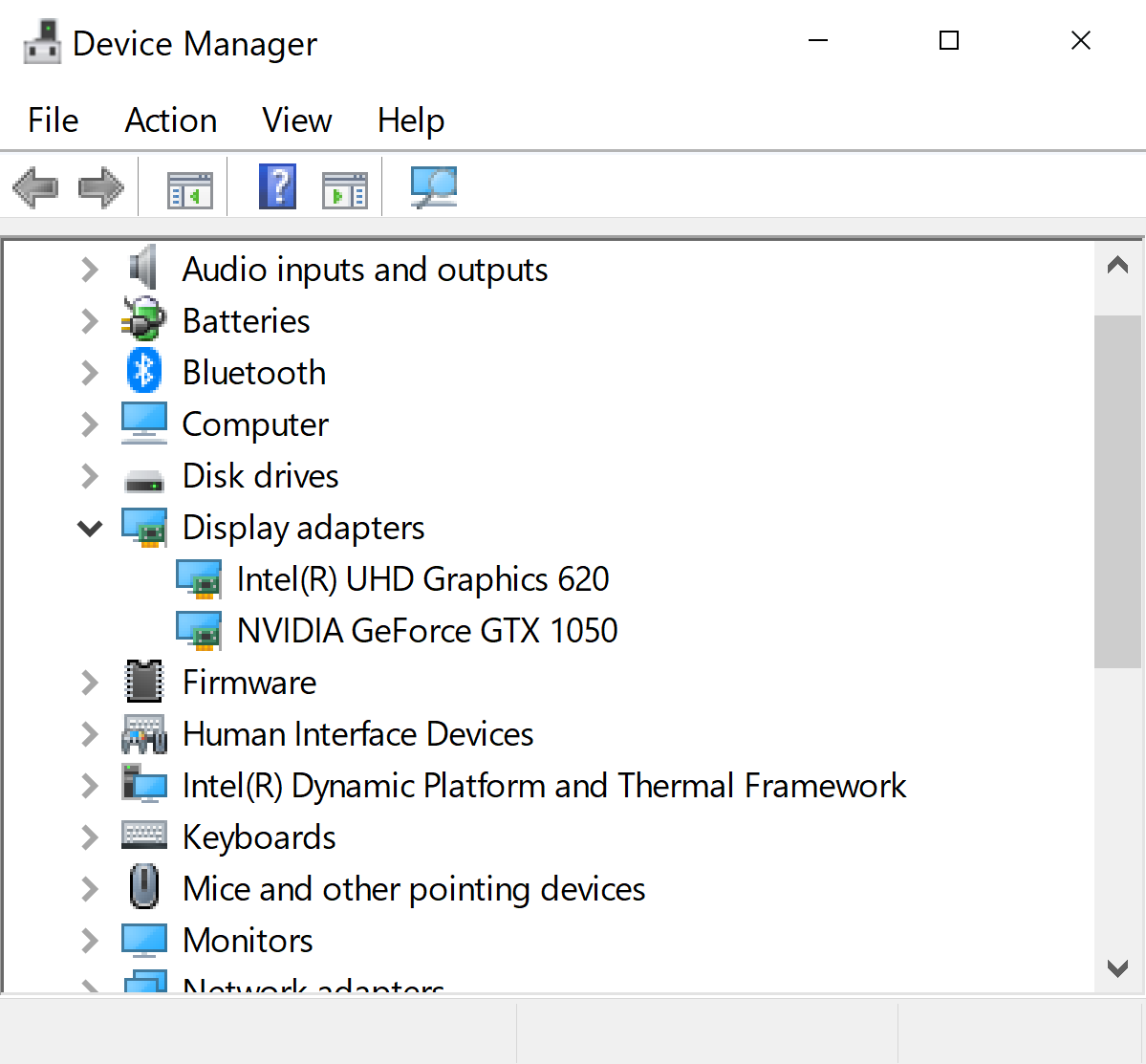
Task: Expand the Disk drives category
Action: point(90,476)
